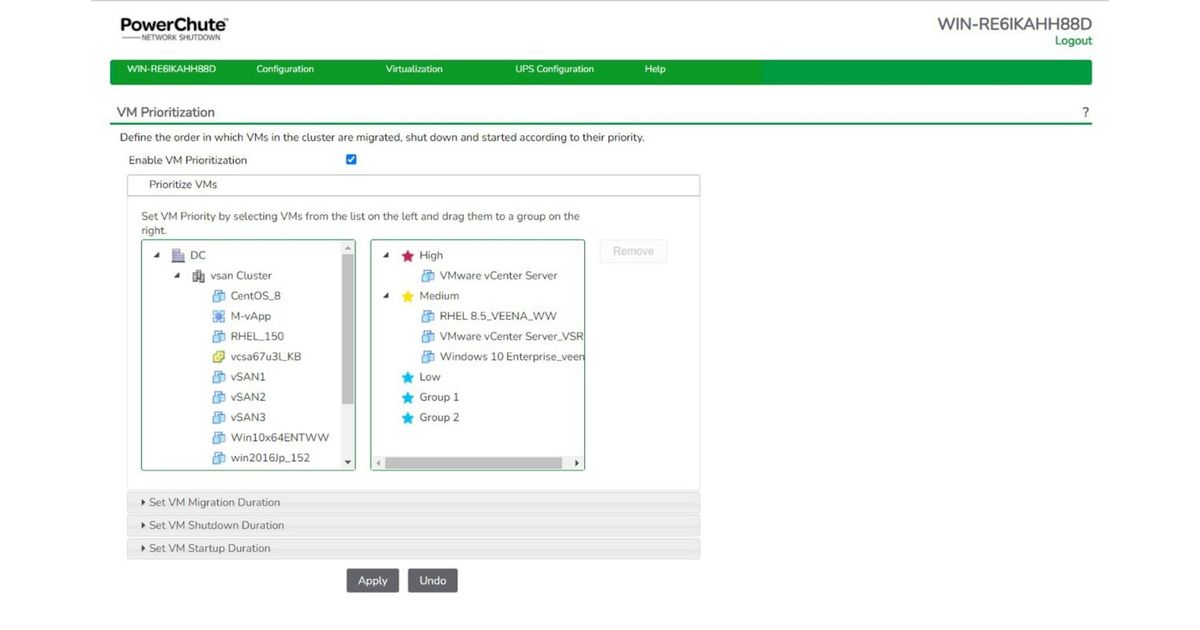Viewport: 1200px width, 630px height.
Task: Click the M-vApp icon
Action: [x=219, y=316]
